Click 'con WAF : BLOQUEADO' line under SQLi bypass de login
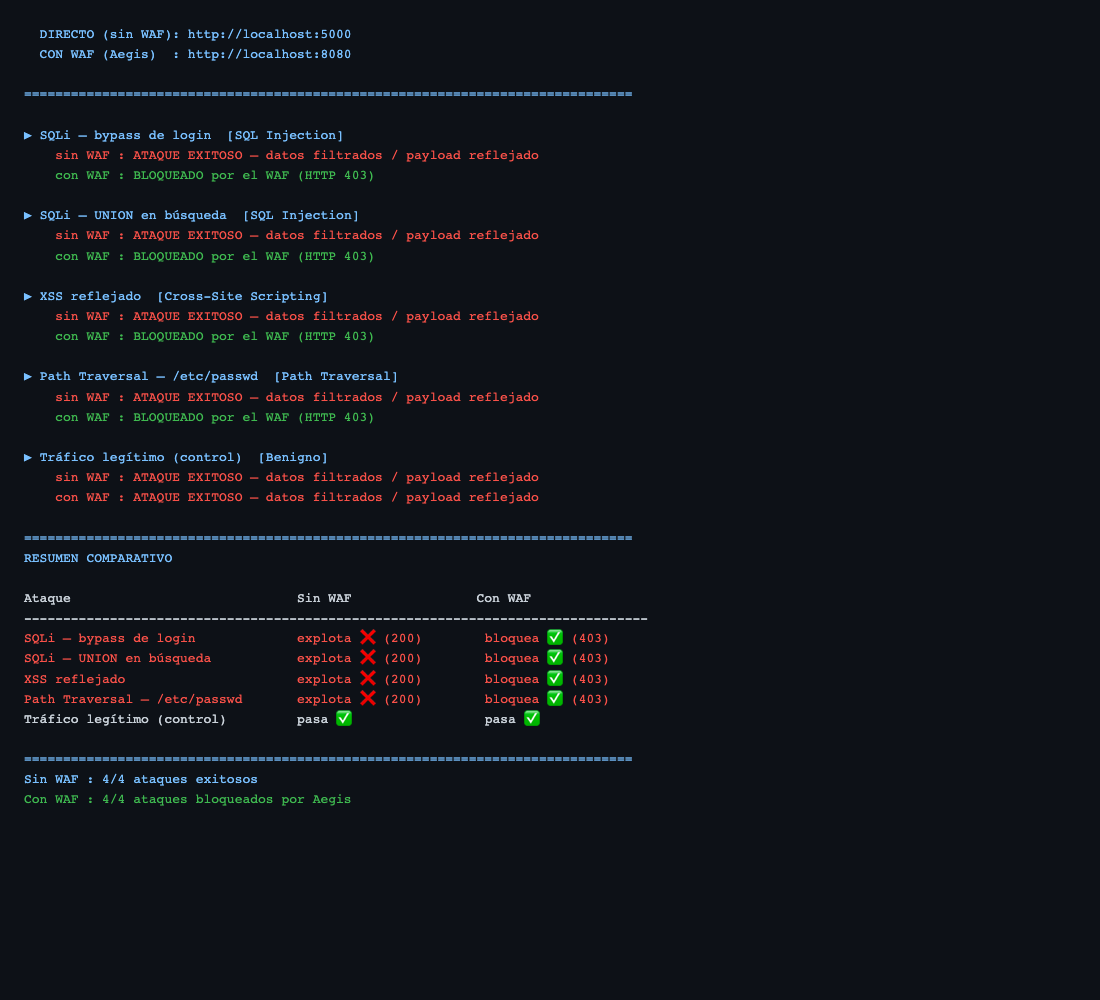 pyautogui.click(x=215, y=175)
